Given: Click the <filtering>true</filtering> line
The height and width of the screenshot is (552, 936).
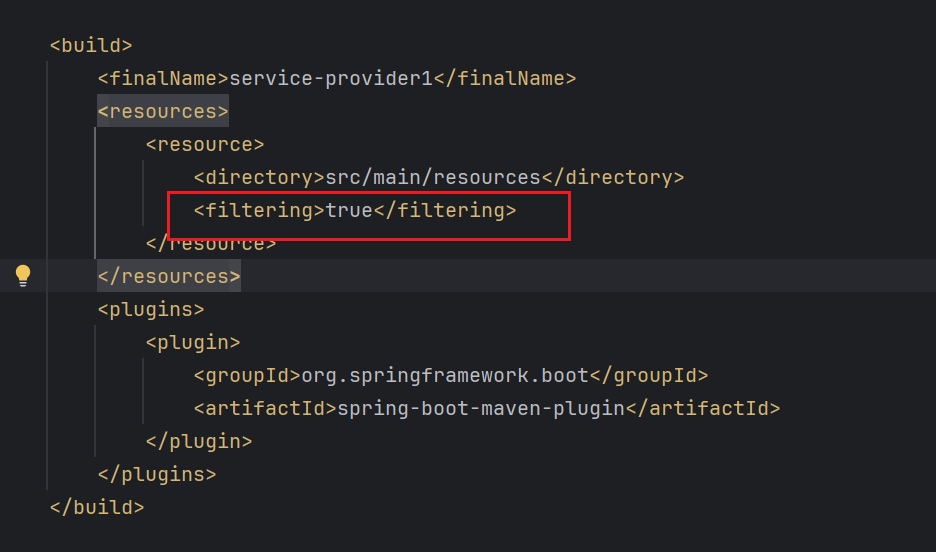Looking at the screenshot, I should coord(355,210).
